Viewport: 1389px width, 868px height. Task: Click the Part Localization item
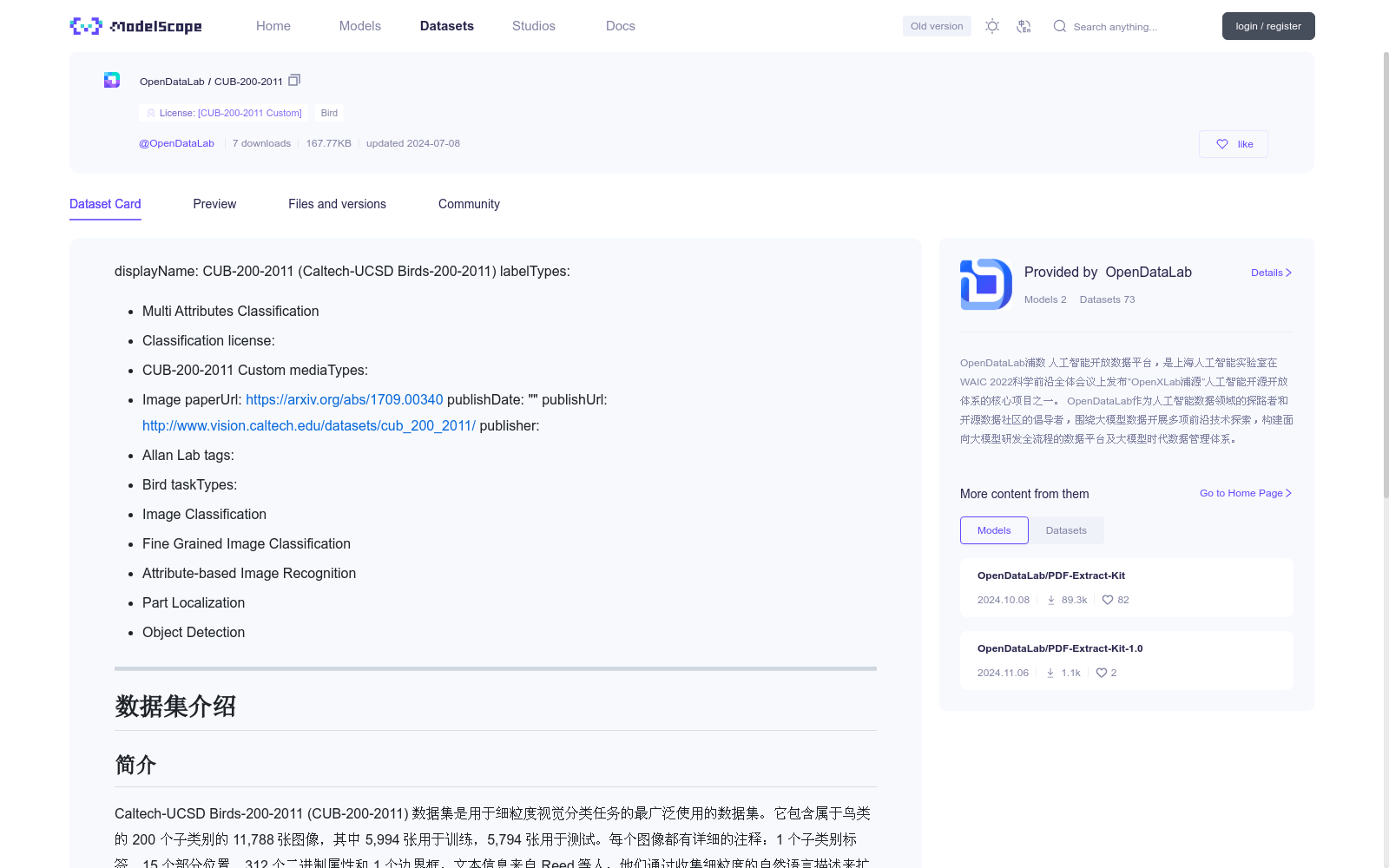coord(194,602)
